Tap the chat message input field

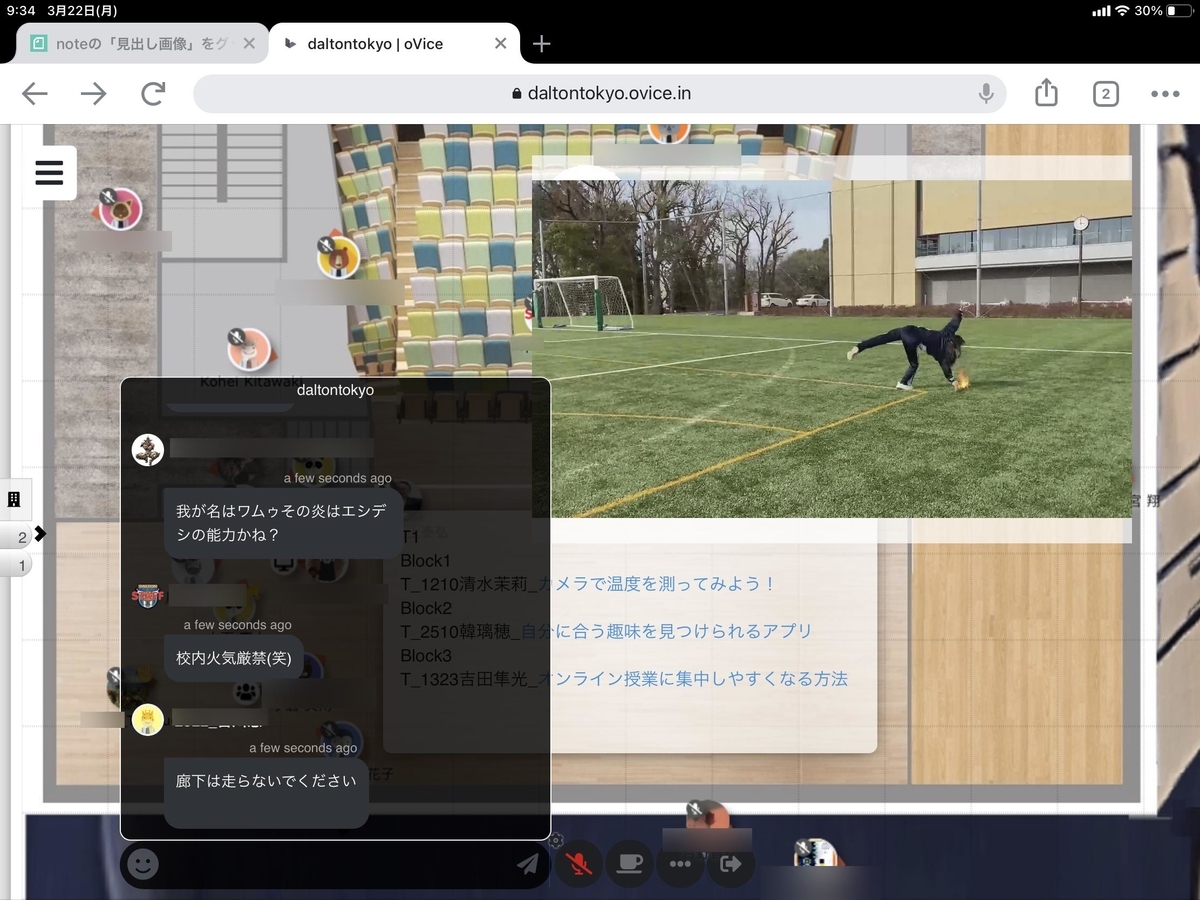(335, 864)
